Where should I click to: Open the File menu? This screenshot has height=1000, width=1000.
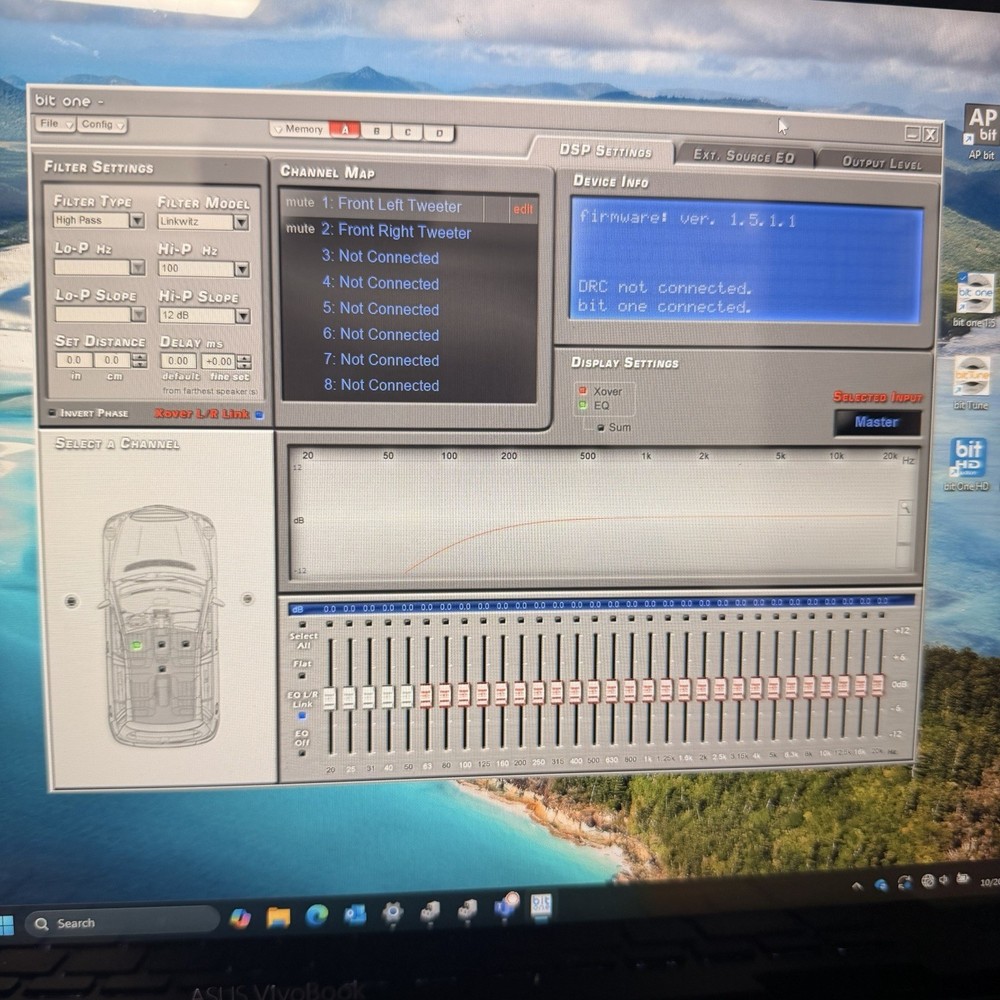coord(54,125)
